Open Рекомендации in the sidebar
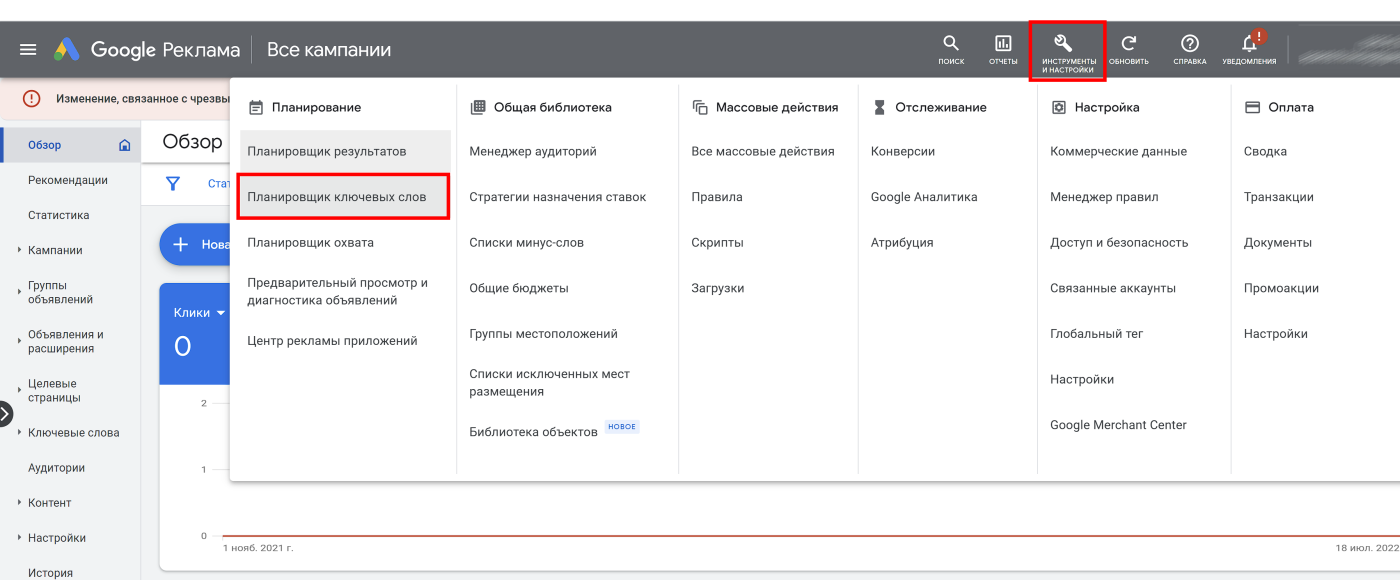Viewport: 1400px width, 580px height. click(x=68, y=180)
